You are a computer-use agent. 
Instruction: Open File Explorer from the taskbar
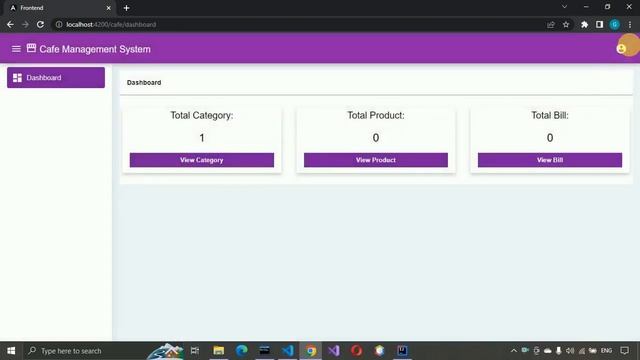(218, 351)
